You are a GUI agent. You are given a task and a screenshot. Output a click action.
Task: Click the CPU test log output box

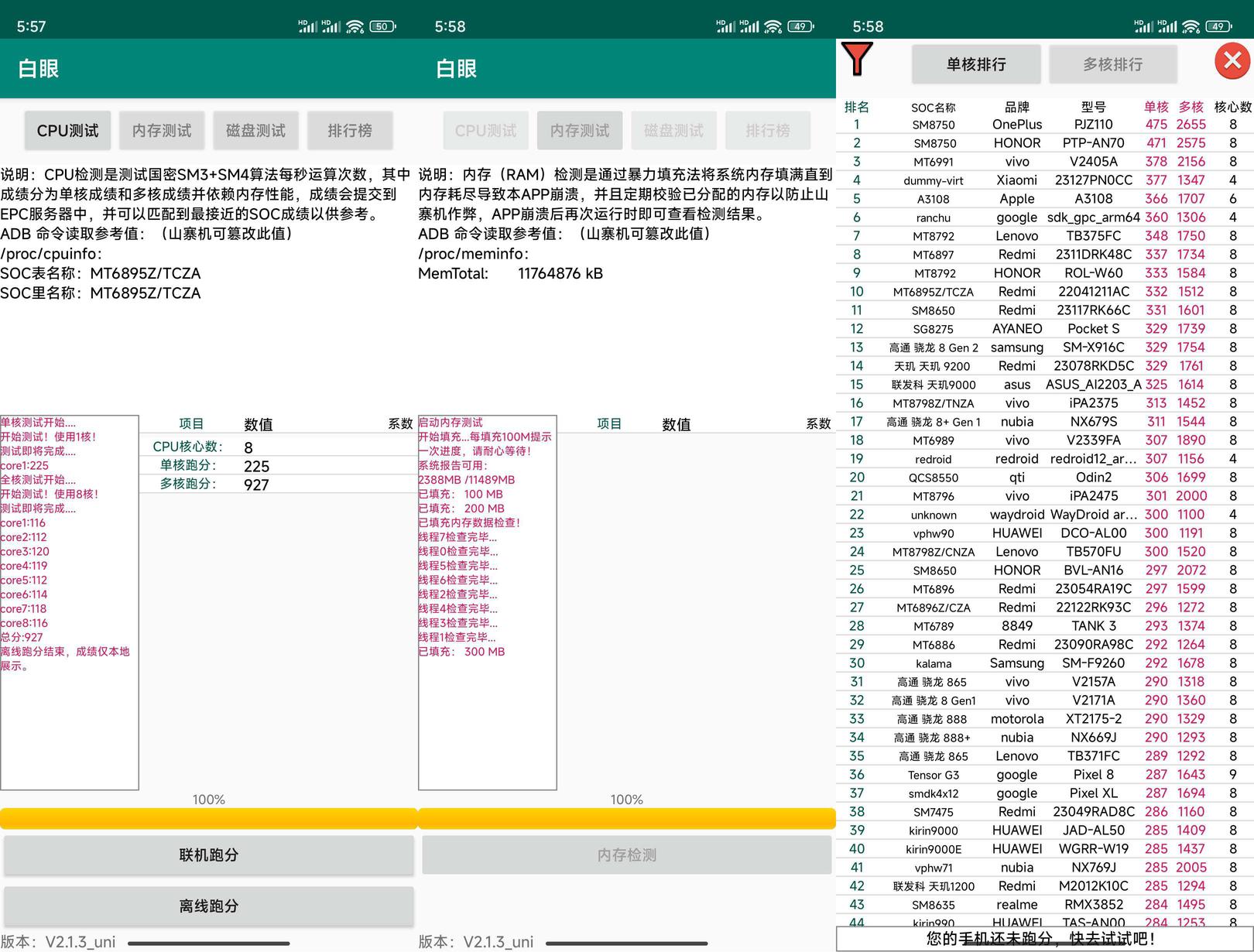[x=70, y=602]
